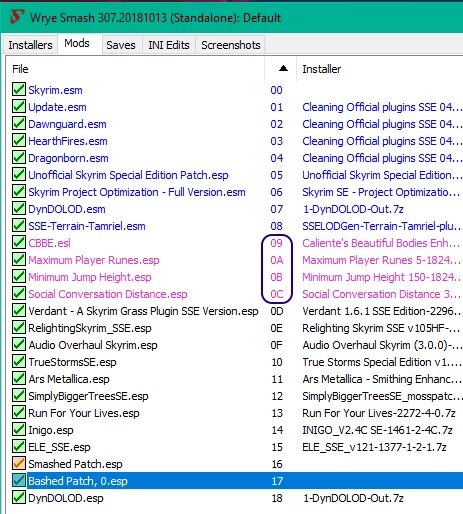
Task: Select Ars Metallica.esp file name
Action: (69, 379)
